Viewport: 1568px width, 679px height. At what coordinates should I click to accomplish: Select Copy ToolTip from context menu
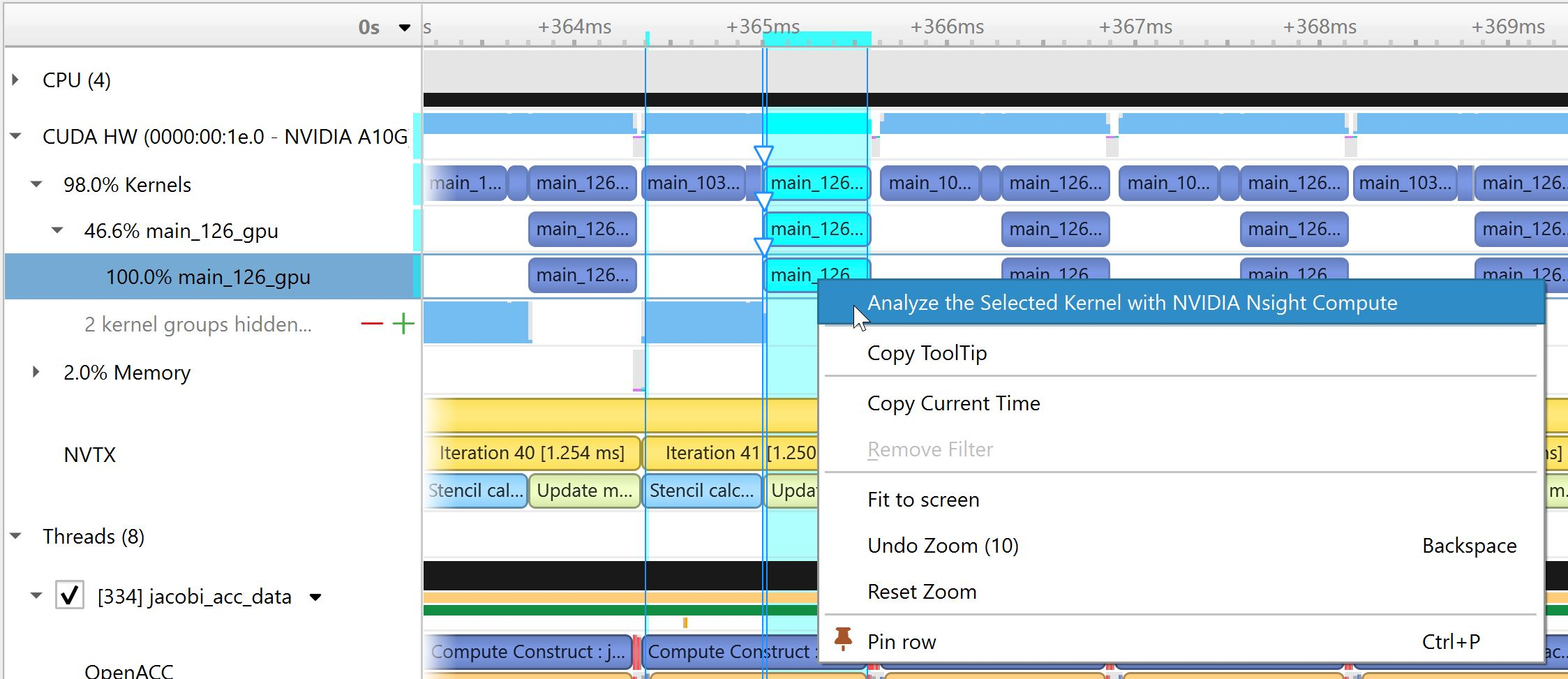click(927, 353)
